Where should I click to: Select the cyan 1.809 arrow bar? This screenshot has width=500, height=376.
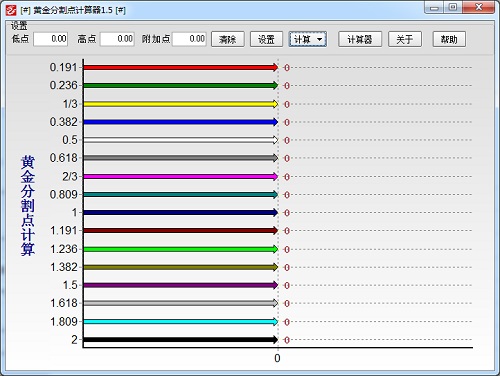[x=180, y=322]
